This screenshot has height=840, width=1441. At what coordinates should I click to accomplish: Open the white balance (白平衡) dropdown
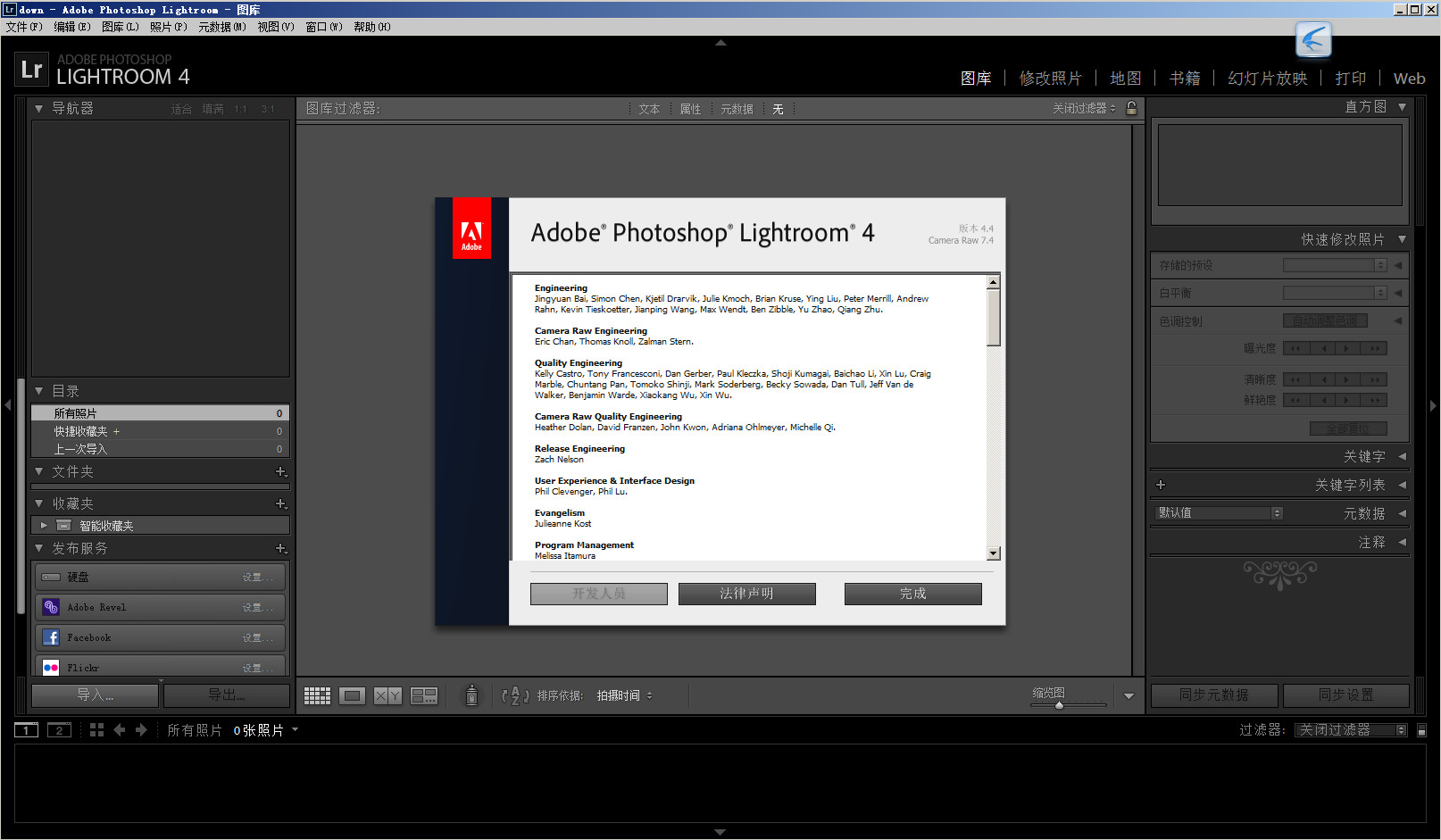click(x=1334, y=293)
